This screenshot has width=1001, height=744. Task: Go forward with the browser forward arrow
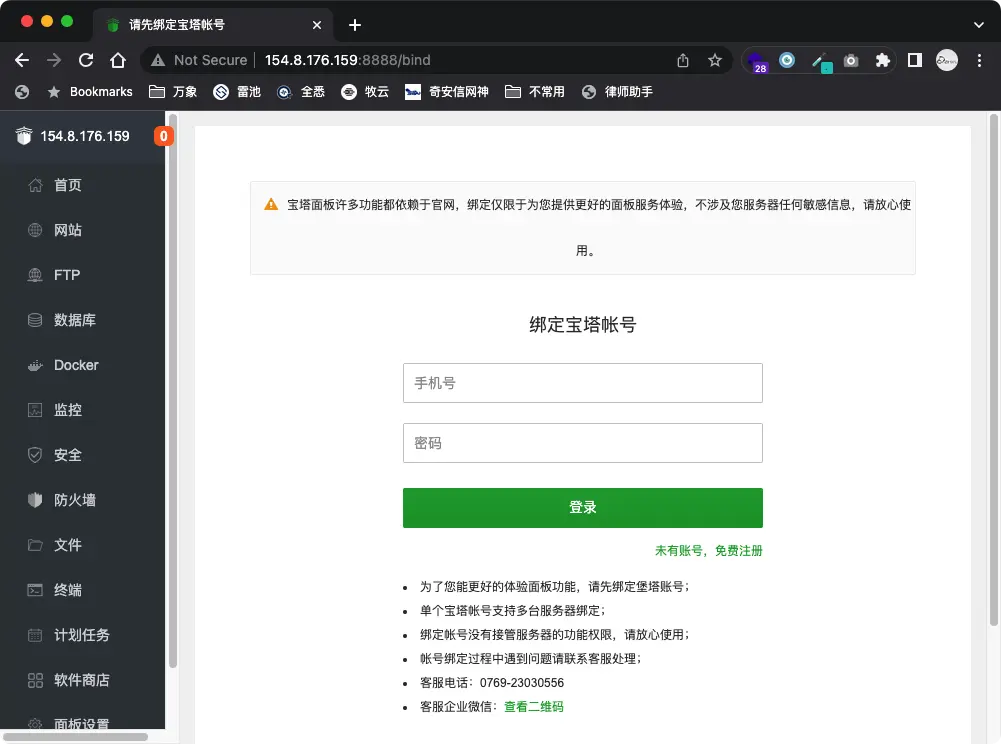[x=54, y=60]
